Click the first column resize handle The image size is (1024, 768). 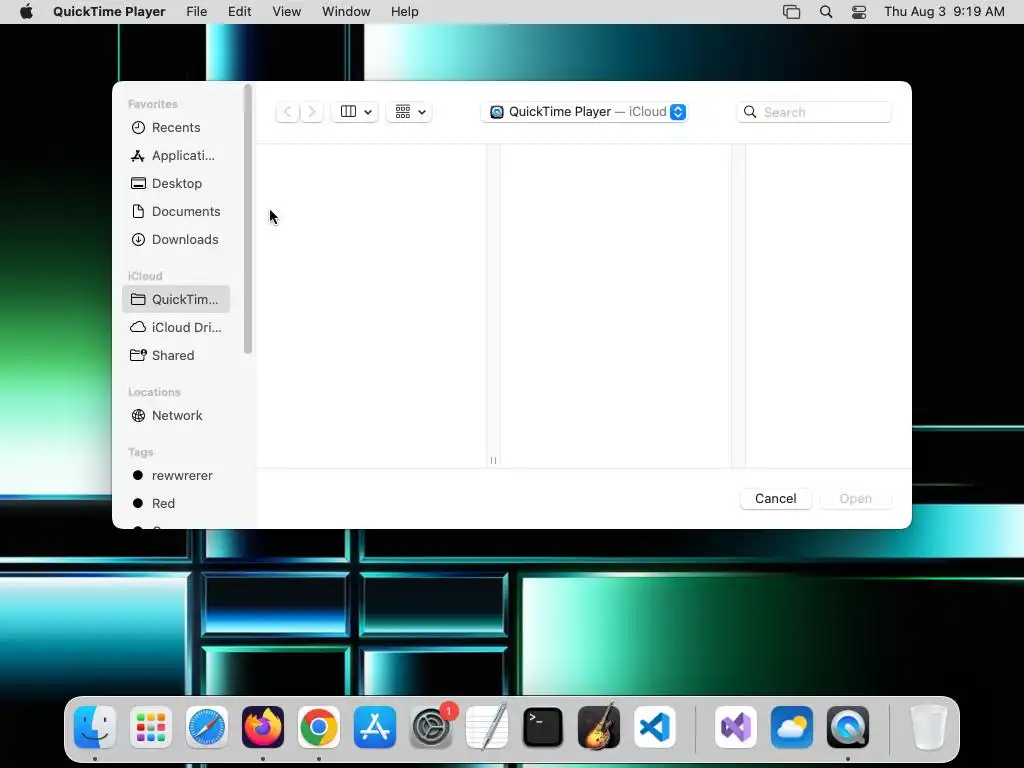(x=493, y=460)
